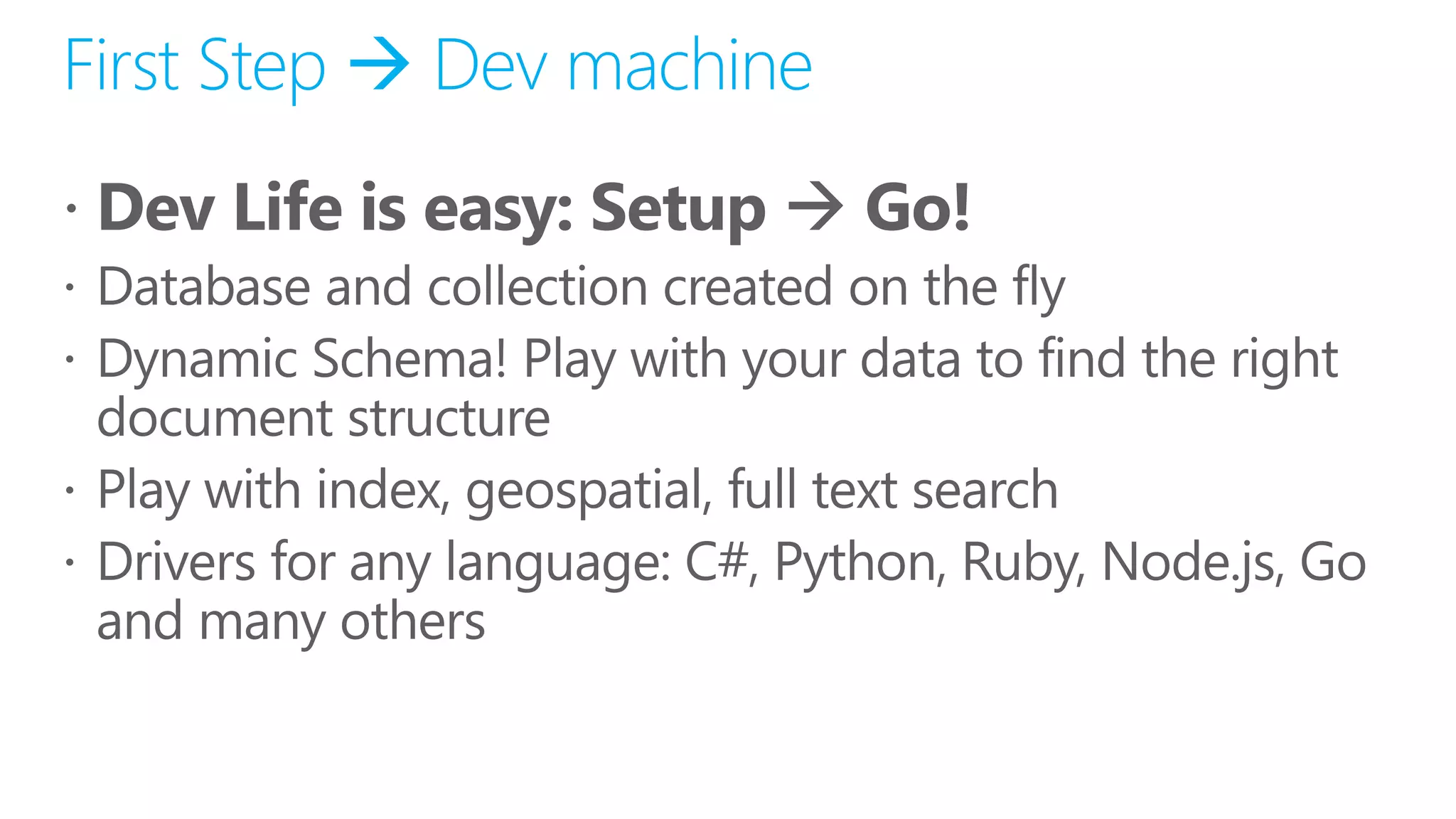Click the blue arrow in the title
Viewport: 1456px width, 819px height.
coord(379,65)
